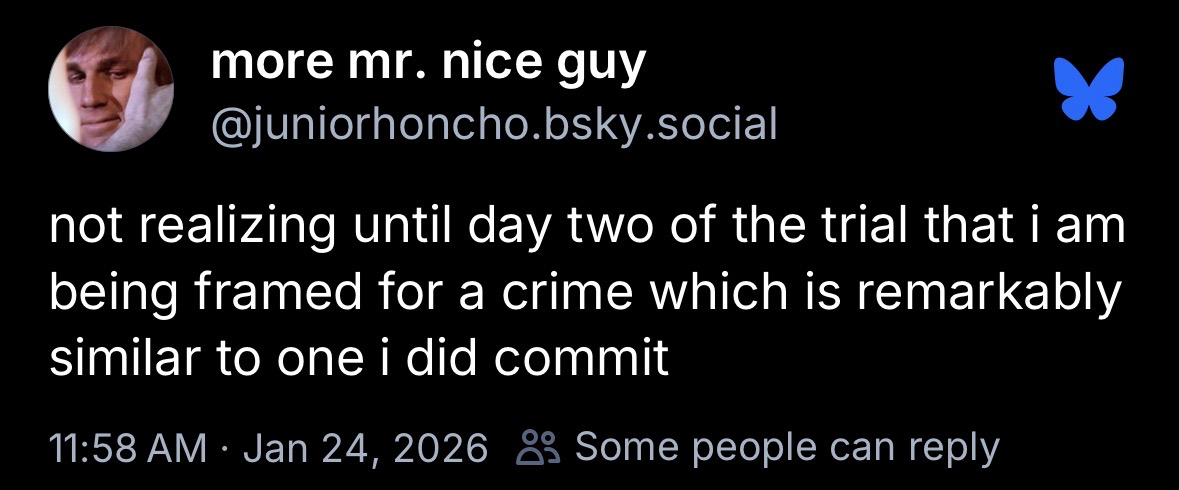
Task: Open the display name "more mr. nice guy"
Action: click(x=428, y=65)
